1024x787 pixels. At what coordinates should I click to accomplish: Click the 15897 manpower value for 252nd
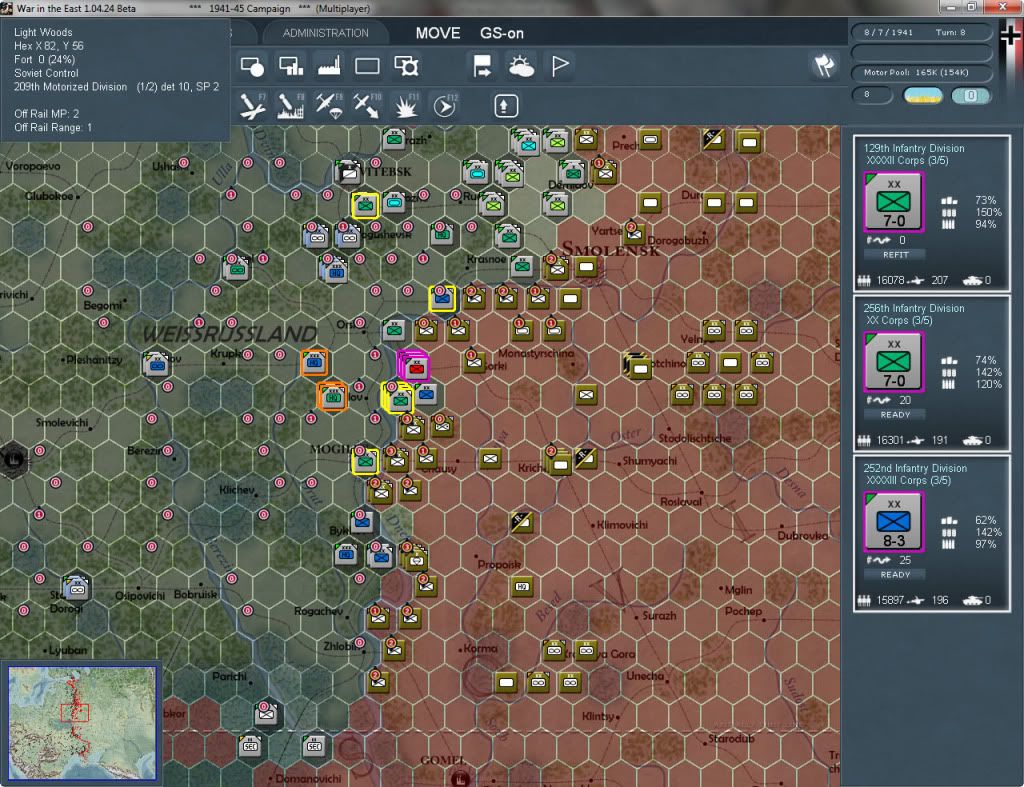[890, 600]
